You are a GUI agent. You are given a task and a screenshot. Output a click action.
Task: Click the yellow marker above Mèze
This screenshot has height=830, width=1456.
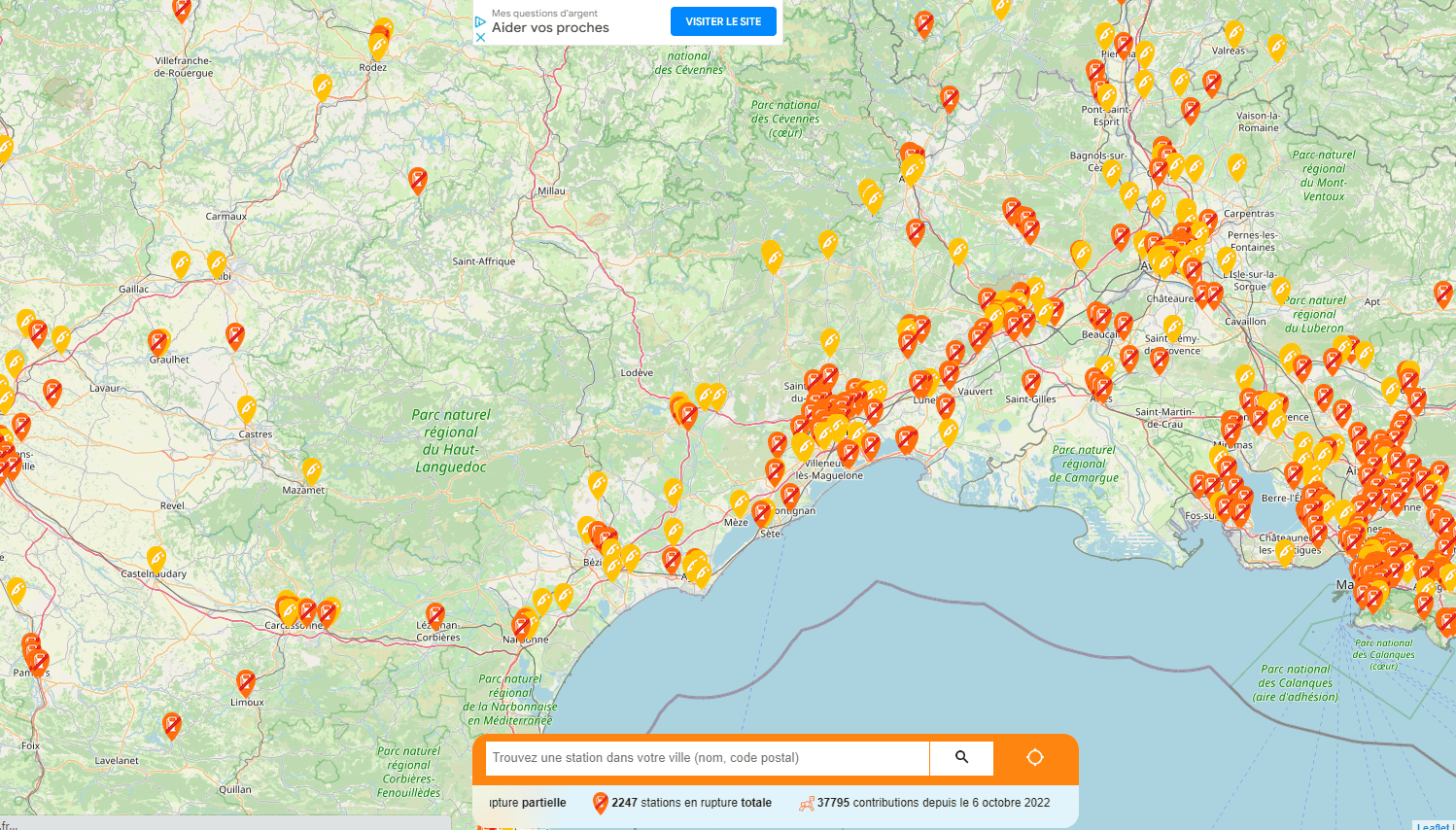[x=740, y=502]
